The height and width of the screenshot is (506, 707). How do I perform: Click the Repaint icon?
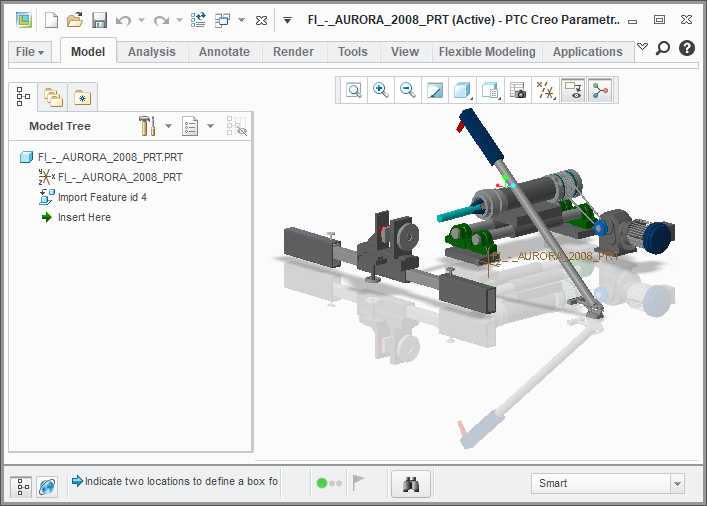435,90
